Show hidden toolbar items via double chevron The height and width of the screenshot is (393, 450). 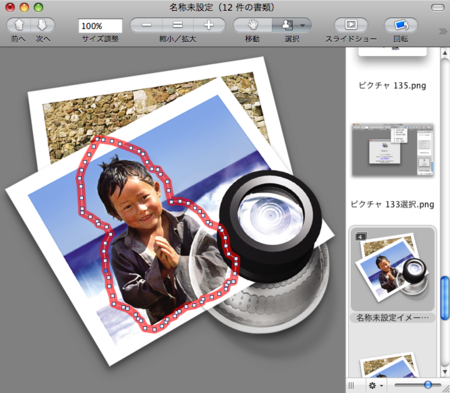point(443,31)
